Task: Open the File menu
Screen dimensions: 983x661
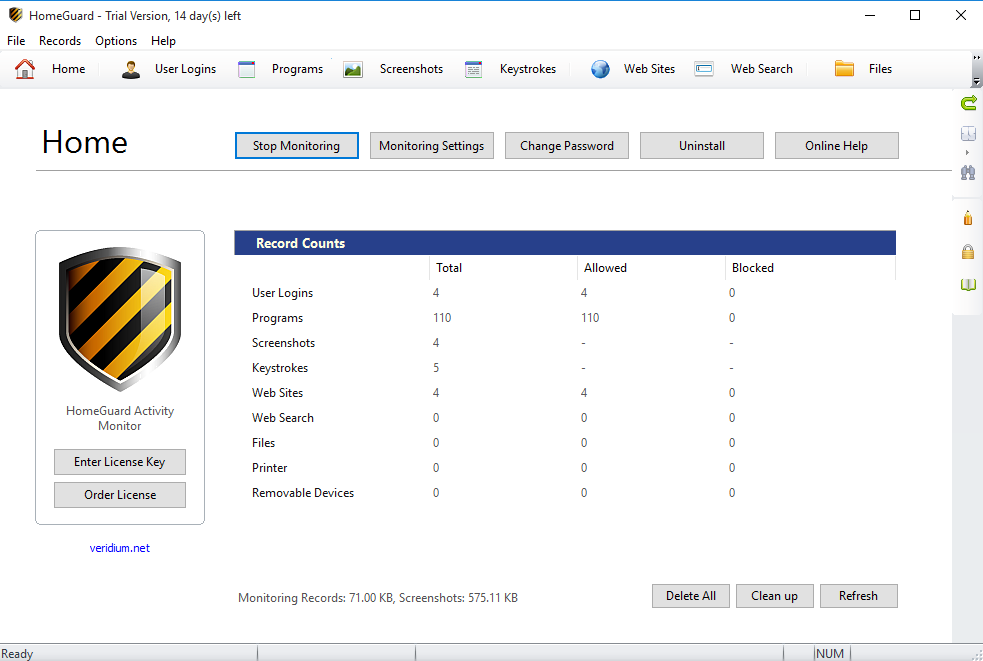Action: tap(16, 41)
